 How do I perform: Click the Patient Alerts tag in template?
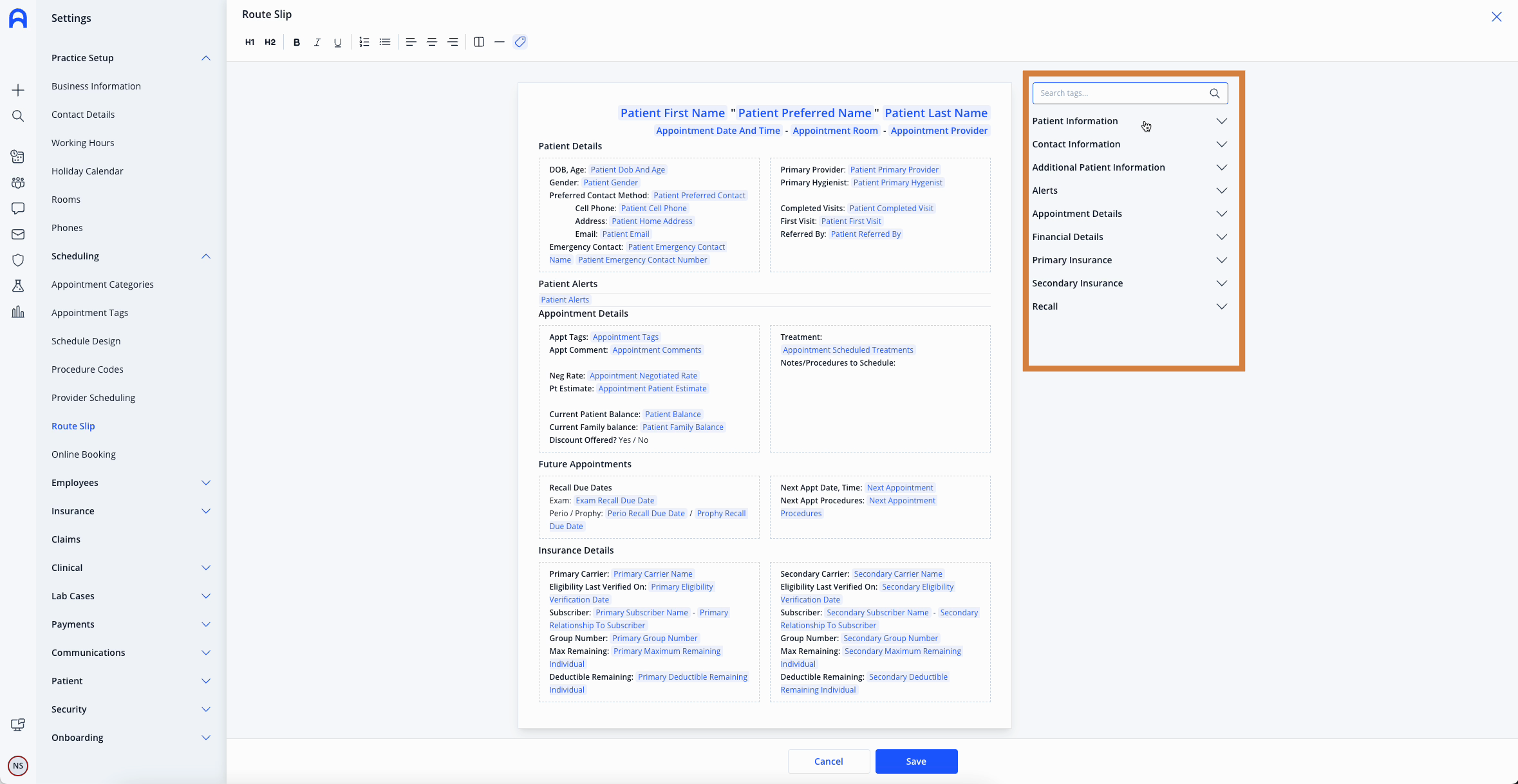pyautogui.click(x=565, y=300)
